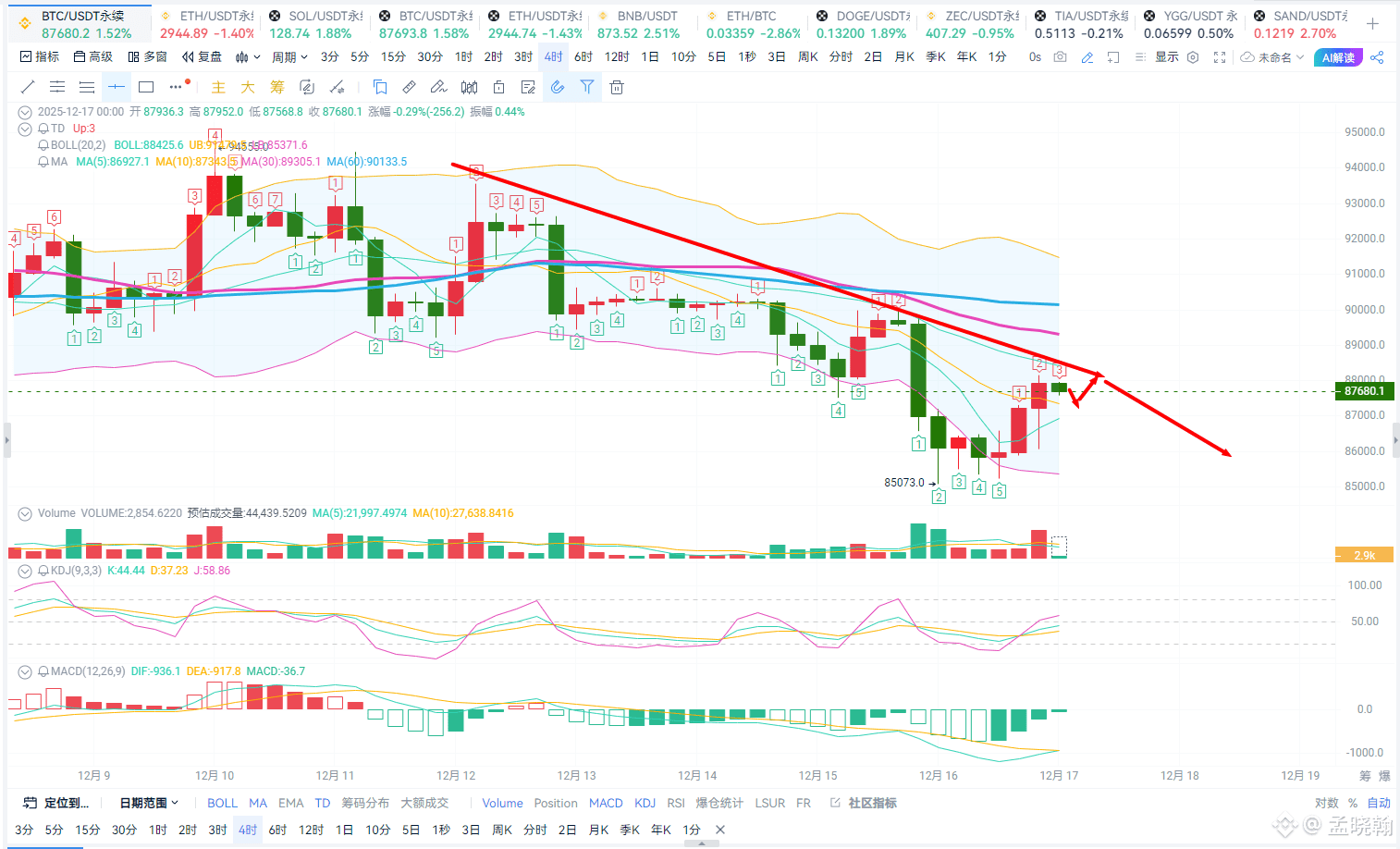Click the 定位到 locate button
Viewport: 1400px width, 849px height.
click(56, 803)
